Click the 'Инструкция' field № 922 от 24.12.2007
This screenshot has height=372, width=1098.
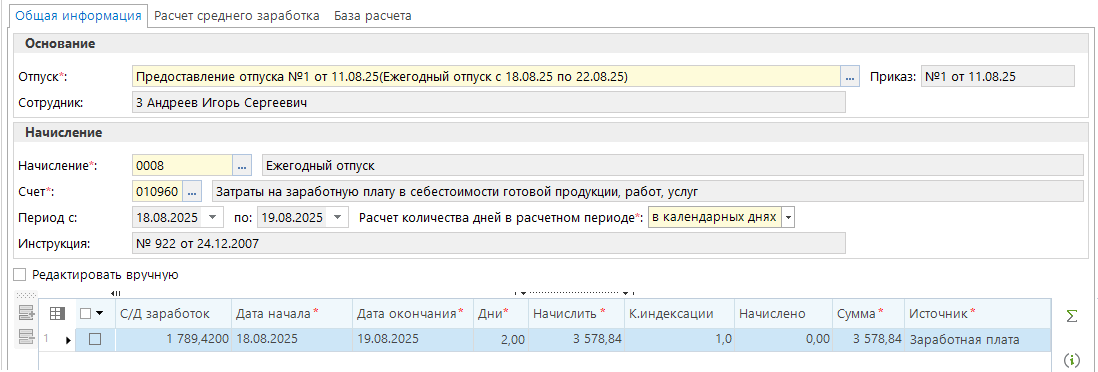click(489, 244)
